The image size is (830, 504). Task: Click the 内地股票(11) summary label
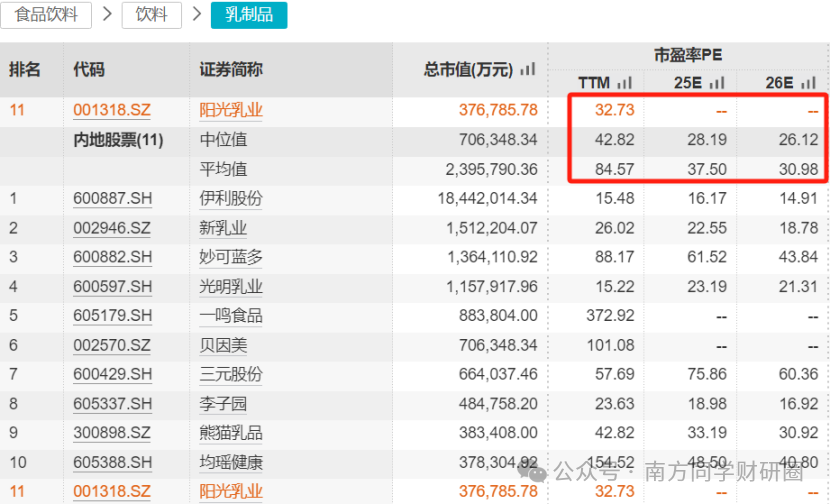(118, 140)
